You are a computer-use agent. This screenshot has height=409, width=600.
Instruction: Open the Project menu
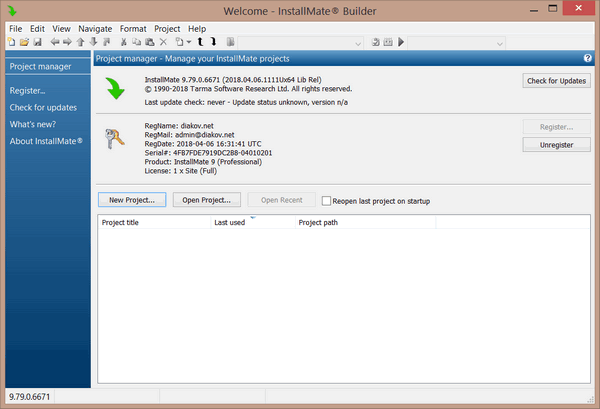167,29
